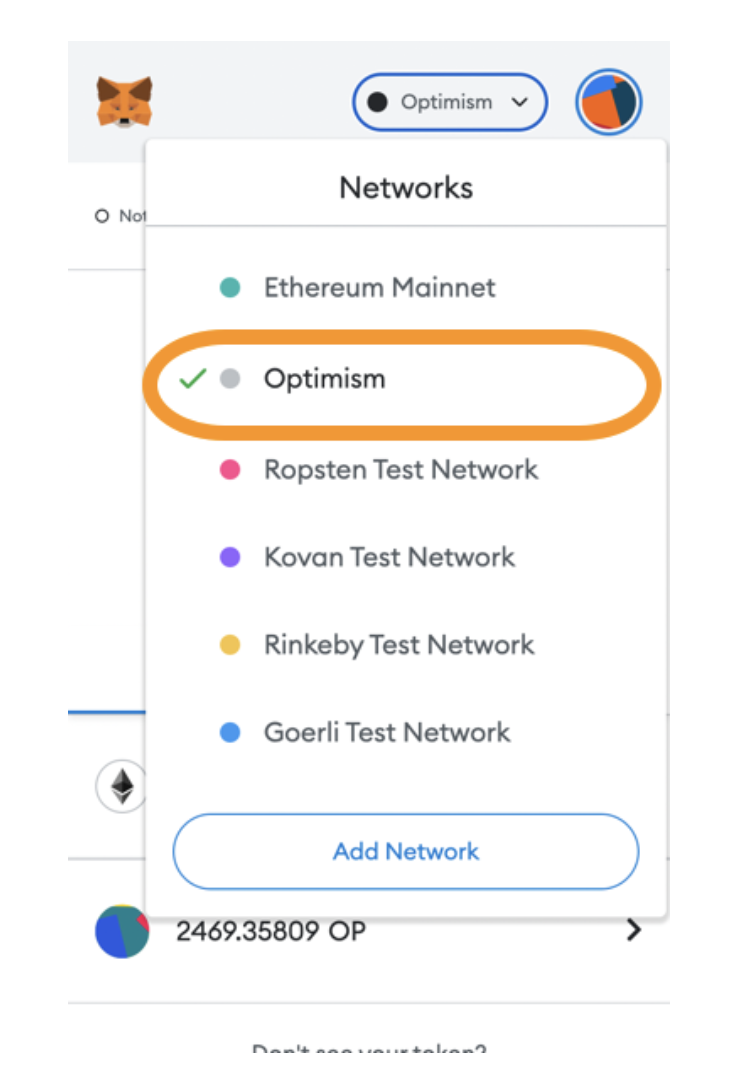Click the teal Ethereum Mainnet dot
Image resolution: width=730 pixels, height=1072 pixels.
pos(230,287)
